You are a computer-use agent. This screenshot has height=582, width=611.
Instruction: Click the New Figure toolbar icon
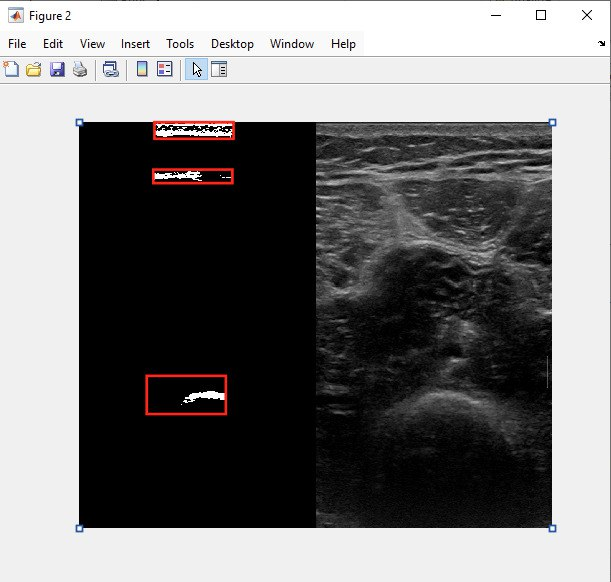tap(11, 69)
